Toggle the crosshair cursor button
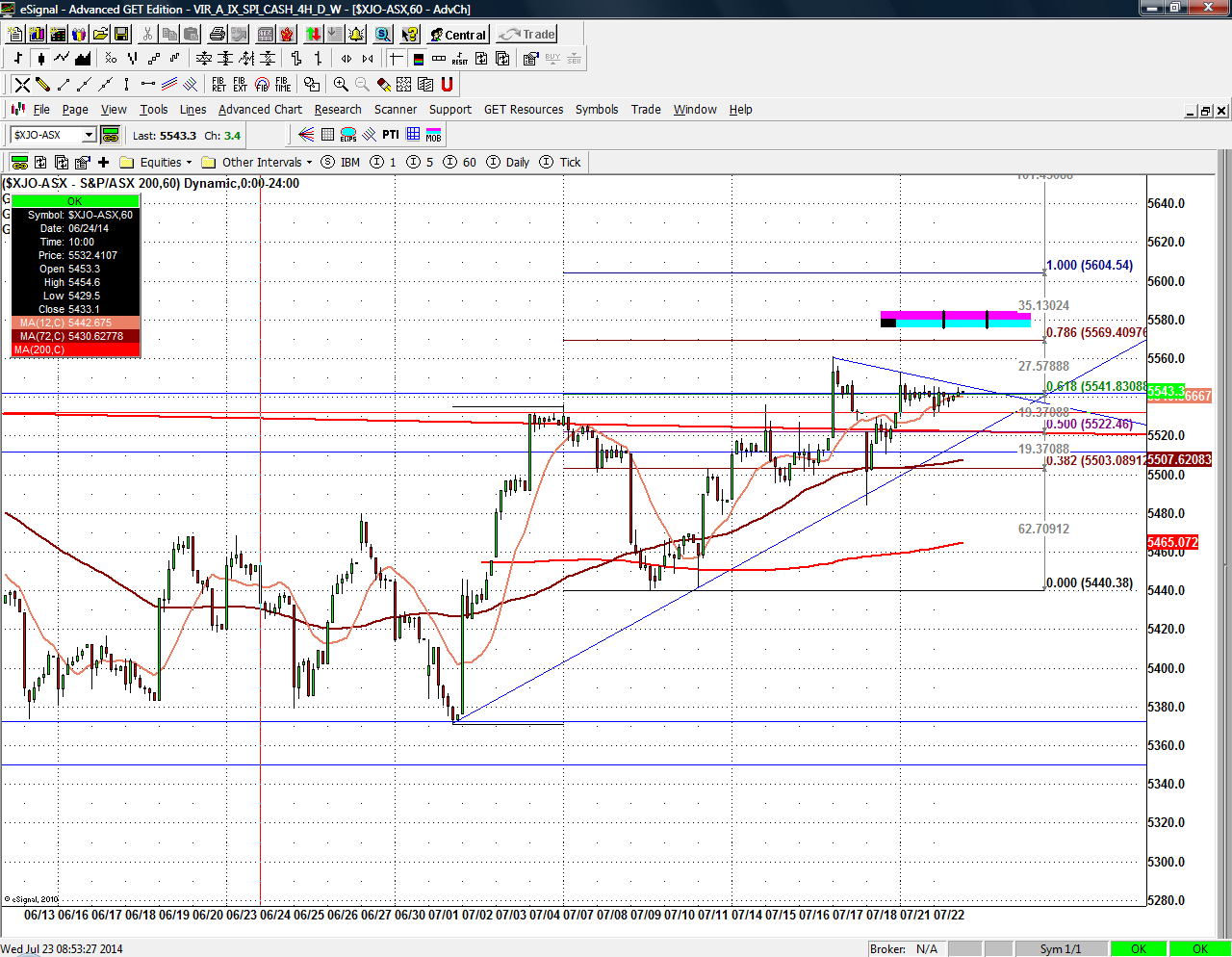The width and height of the screenshot is (1232, 957). click(x=396, y=59)
